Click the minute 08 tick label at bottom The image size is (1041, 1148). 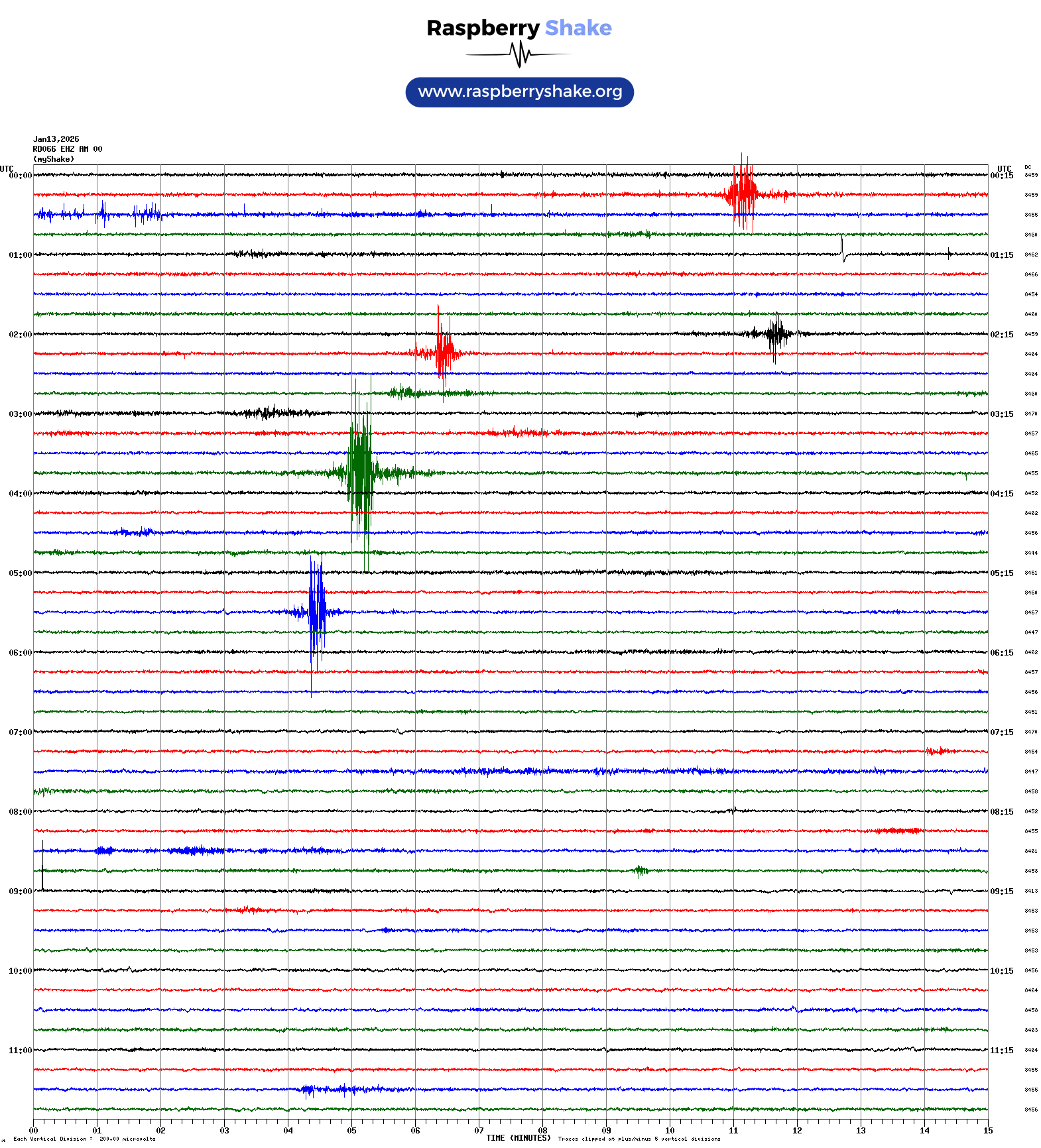542,1131
